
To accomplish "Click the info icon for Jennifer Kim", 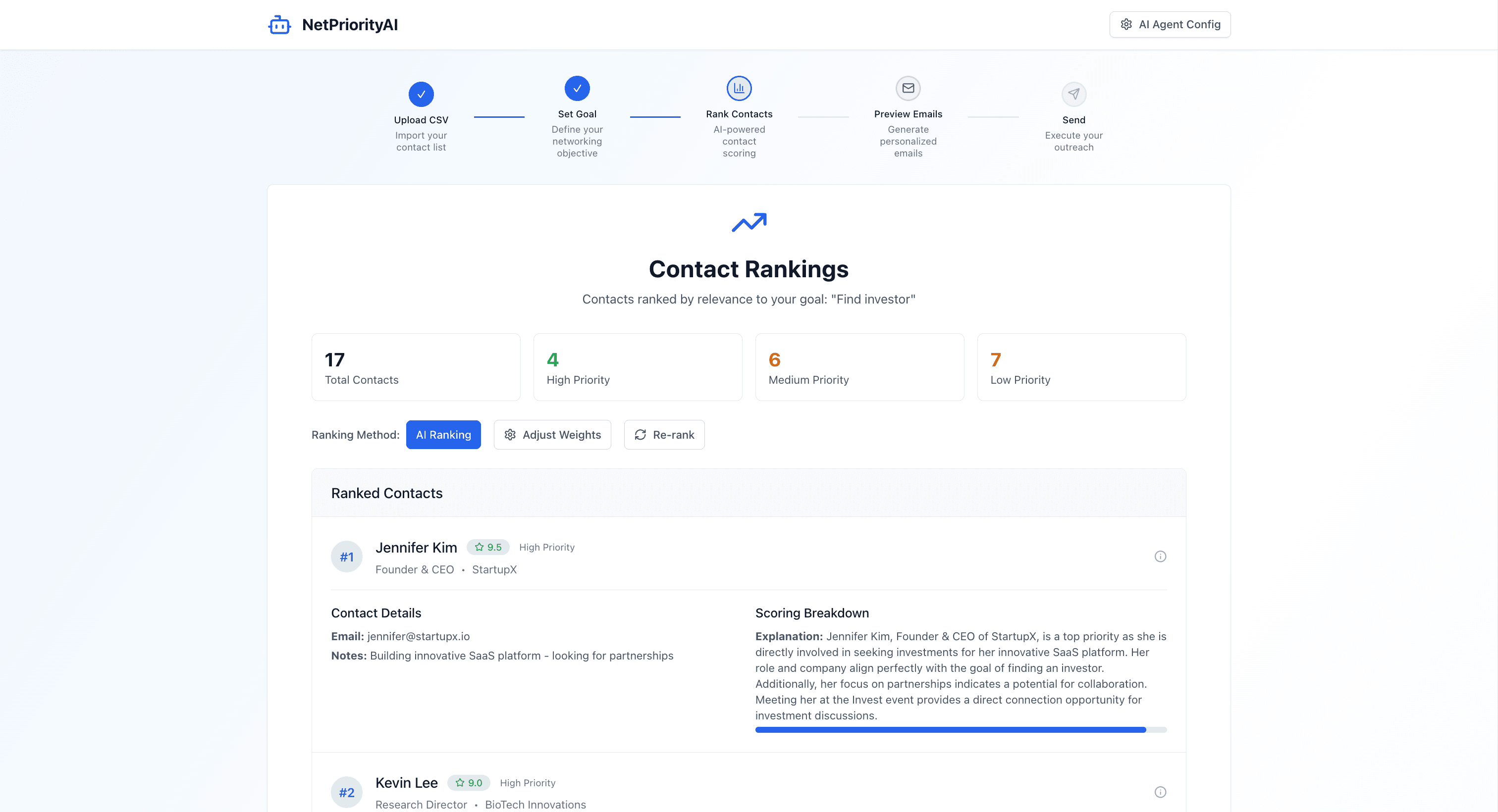I will point(1160,556).
